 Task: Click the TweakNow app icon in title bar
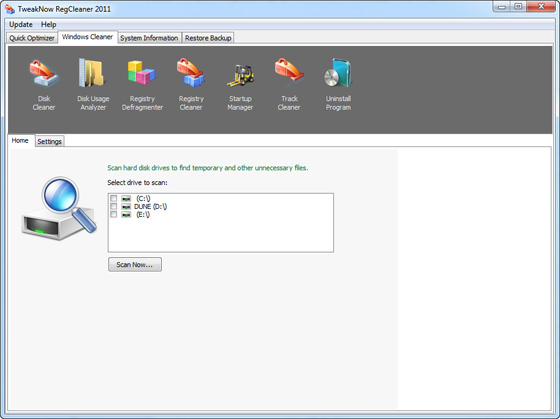pos(10,9)
